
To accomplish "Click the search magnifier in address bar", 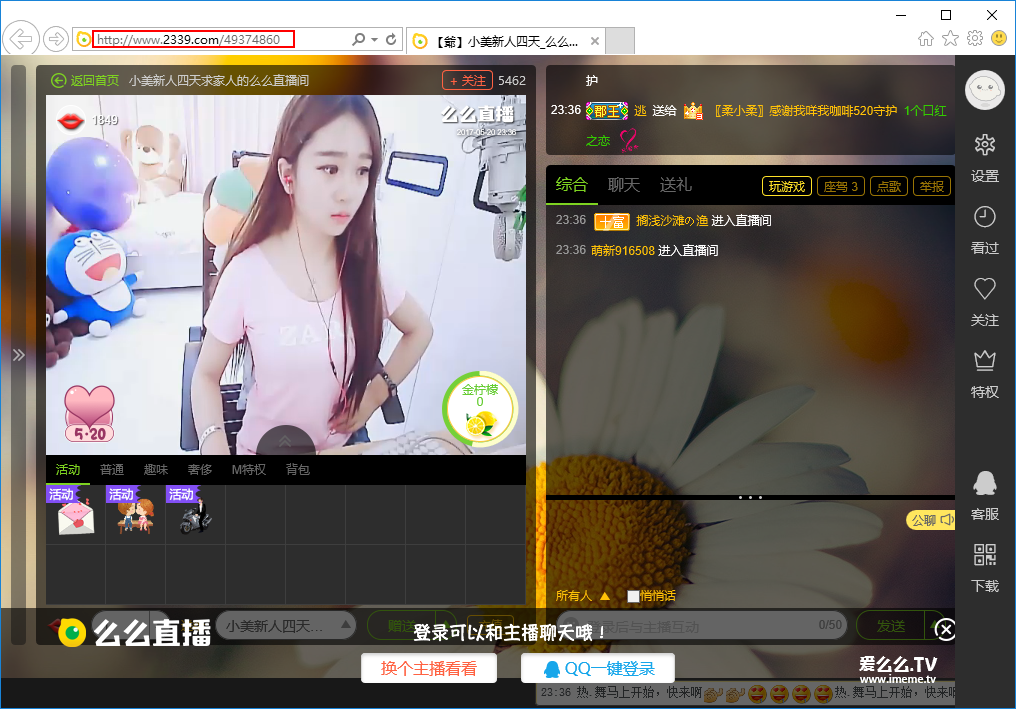I will 358,40.
